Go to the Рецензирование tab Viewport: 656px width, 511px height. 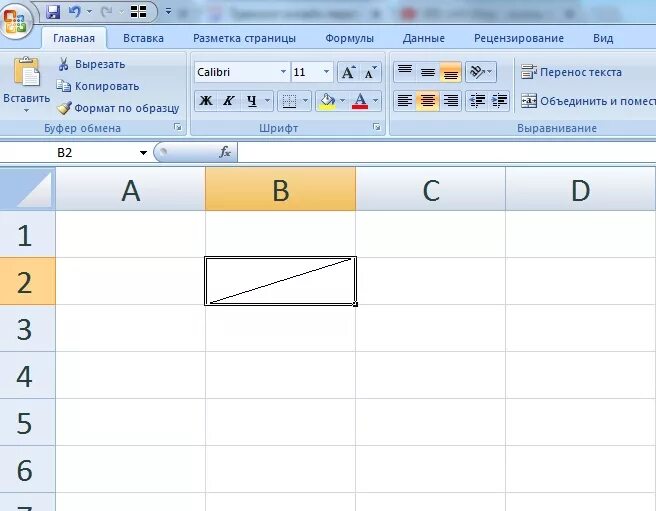point(519,39)
